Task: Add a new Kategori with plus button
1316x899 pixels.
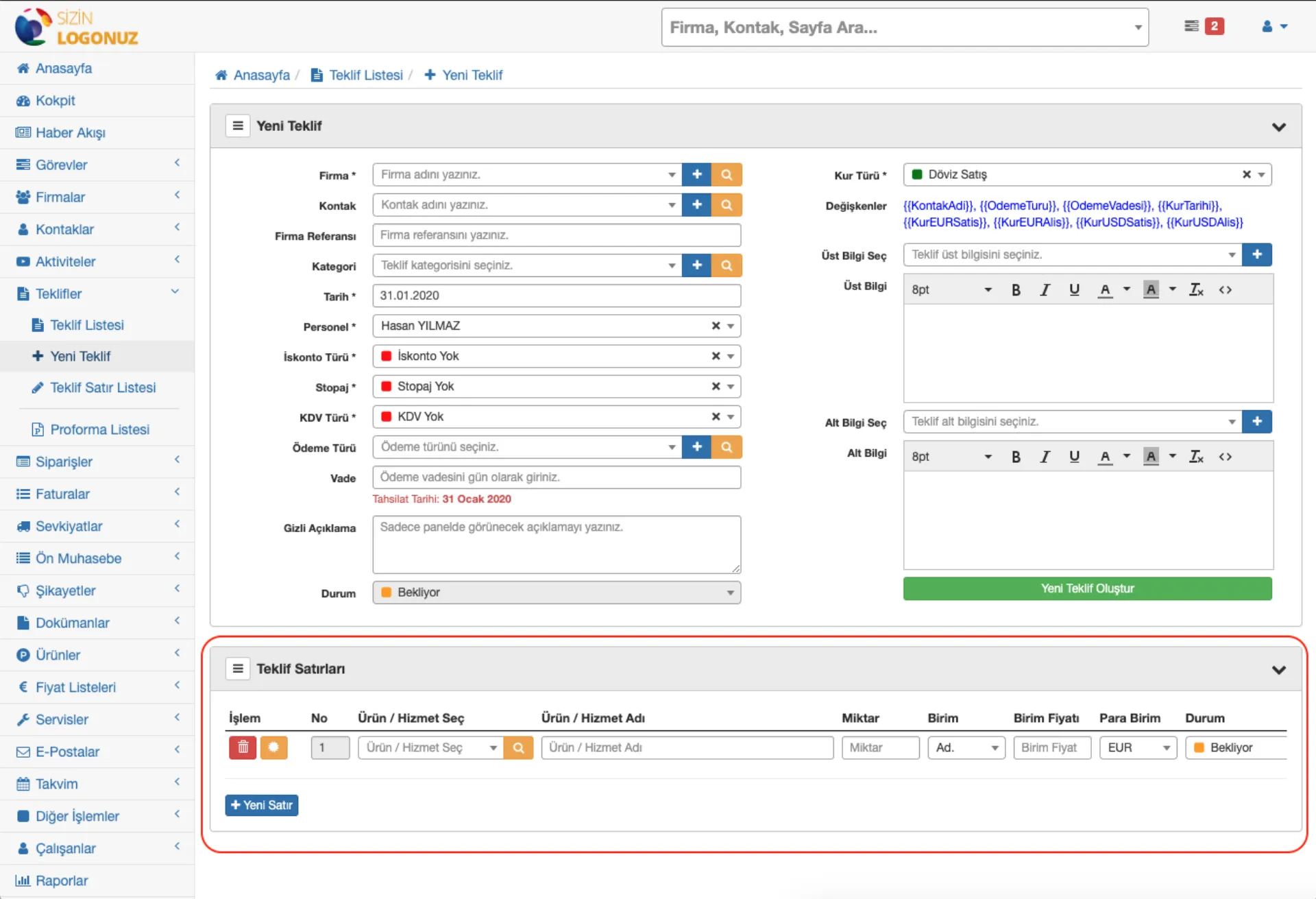Action: point(696,265)
